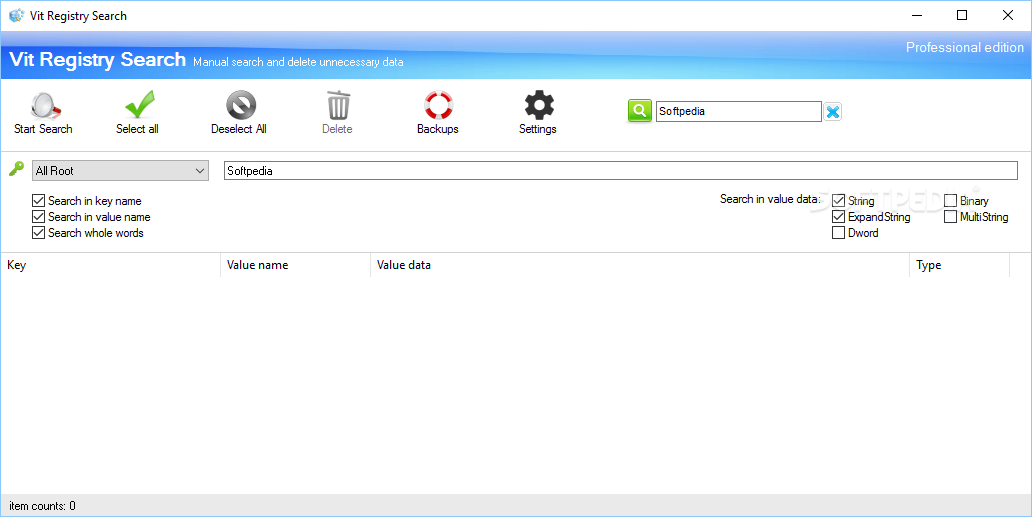The image size is (1032, 517).
Task: Sort by the Key column header
Action: (x=111, y=265)
